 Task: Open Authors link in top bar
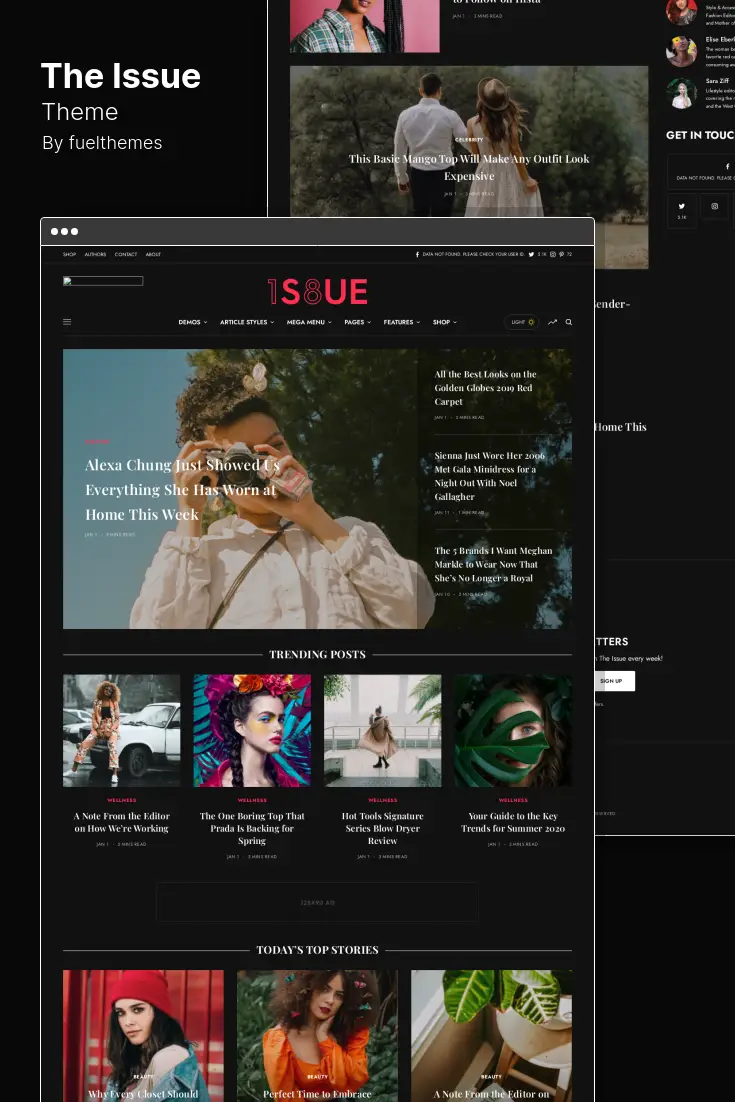click(96, 254)
